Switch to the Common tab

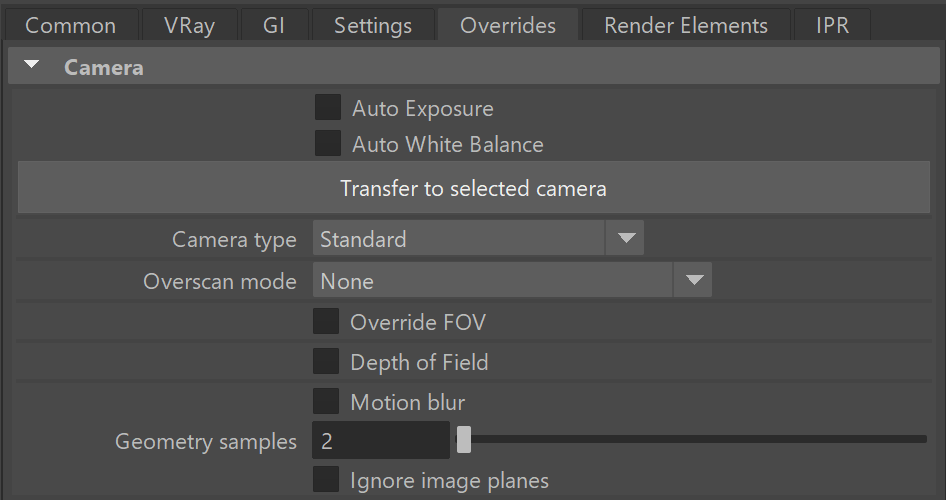[x=71, y=25]
